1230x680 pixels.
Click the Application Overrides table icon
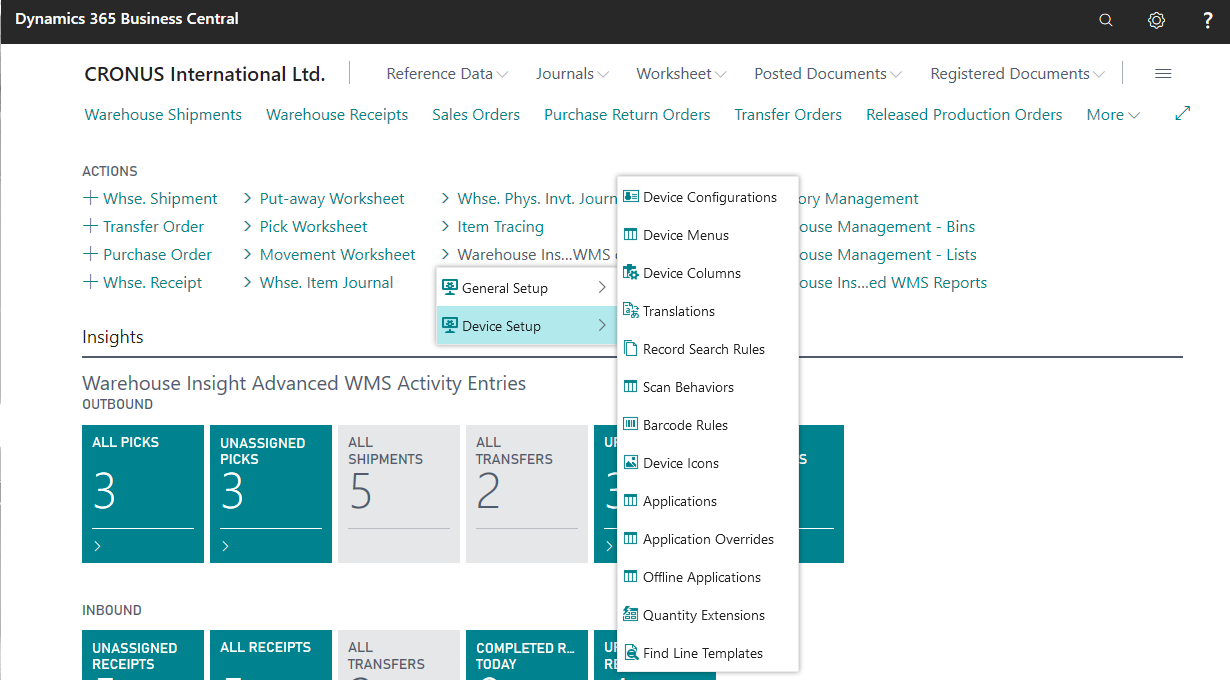(x=631, y=539)
